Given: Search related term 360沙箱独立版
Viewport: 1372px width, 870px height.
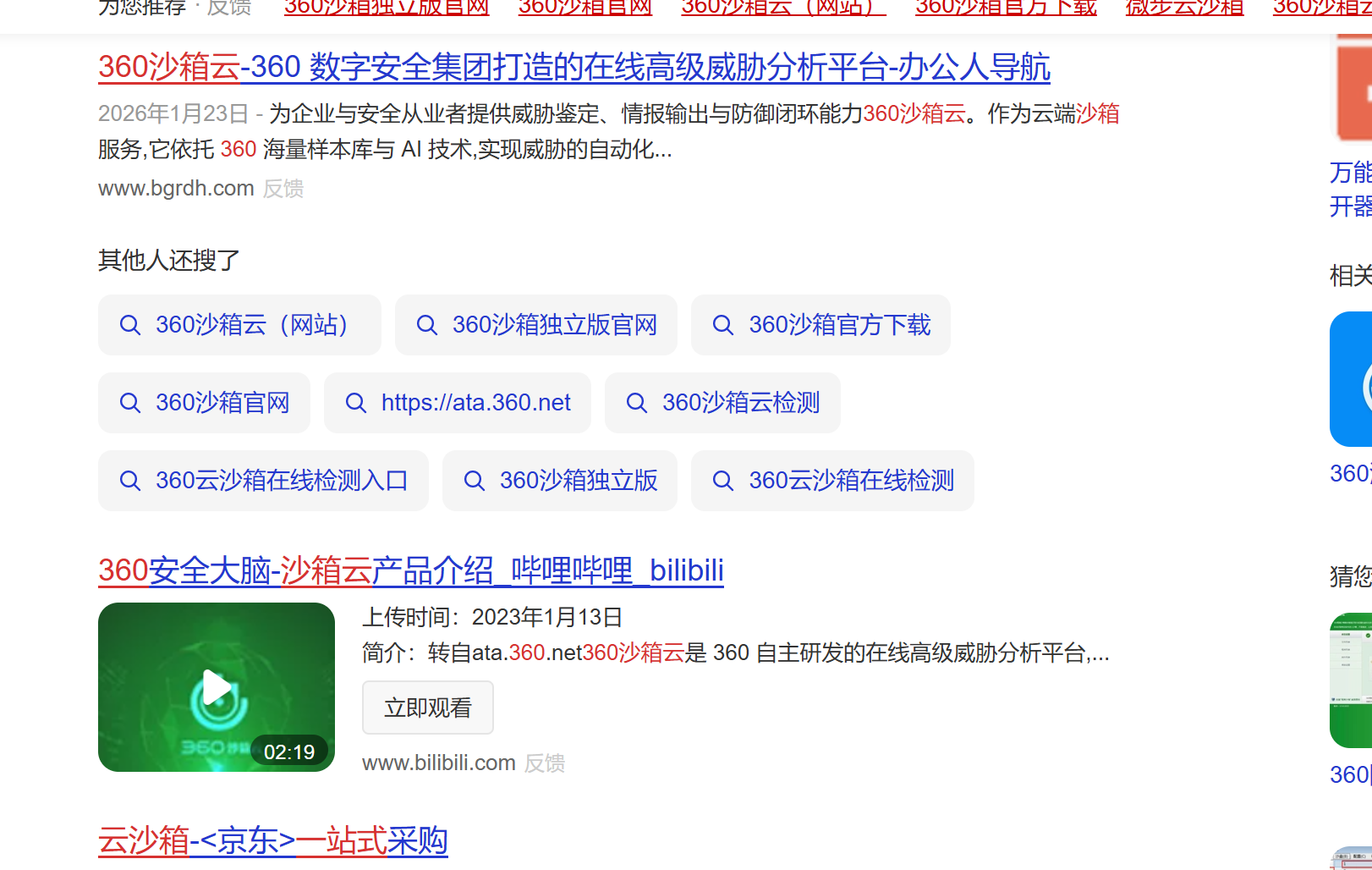Looking at the screenshot, I should [x=560, y=481].
